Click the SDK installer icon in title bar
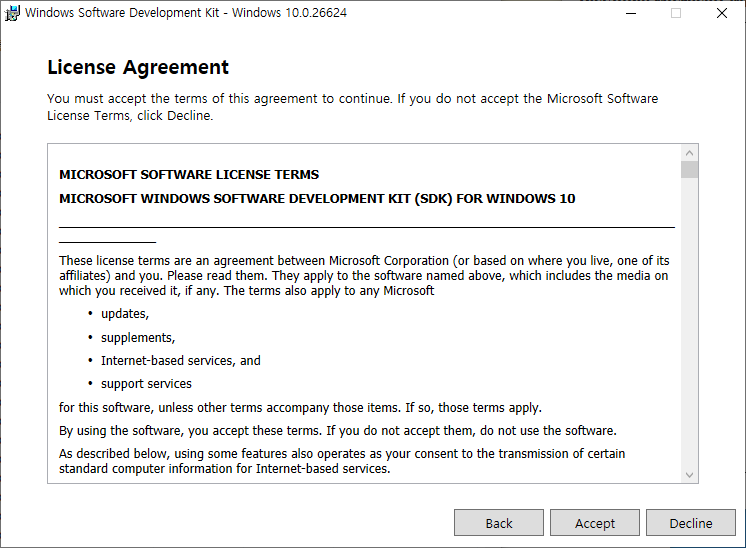The width and height of the screenshot is (746, 548). [12, 14]
